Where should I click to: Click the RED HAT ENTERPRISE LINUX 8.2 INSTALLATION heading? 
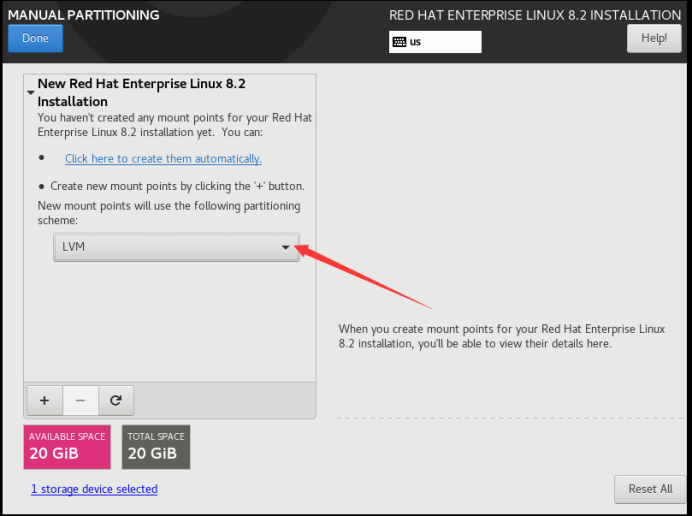tap(535, 15)
